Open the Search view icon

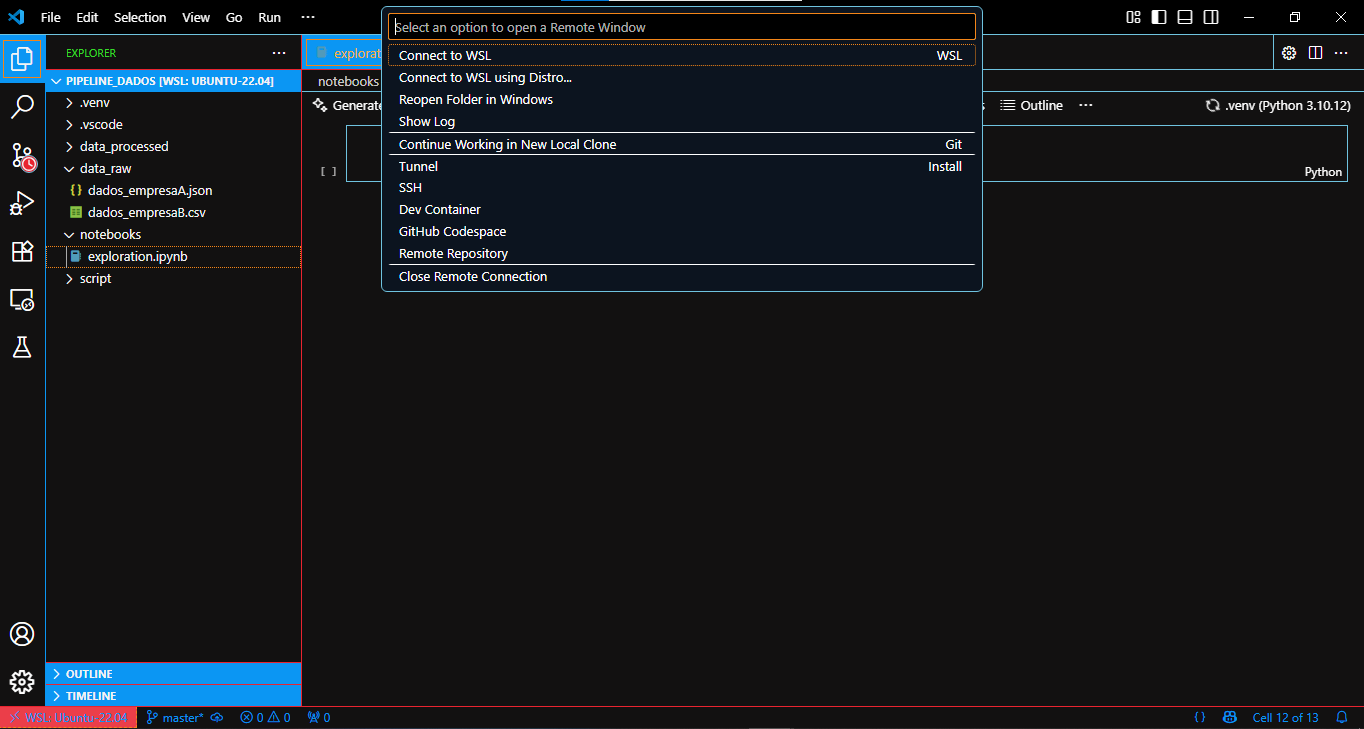(x=22, y=107)
